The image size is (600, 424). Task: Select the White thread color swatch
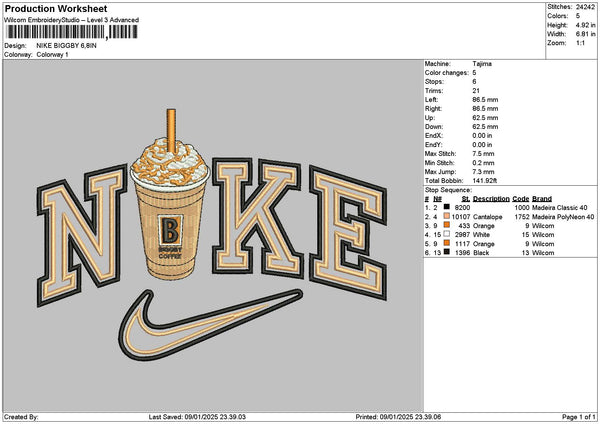[447, 234]
